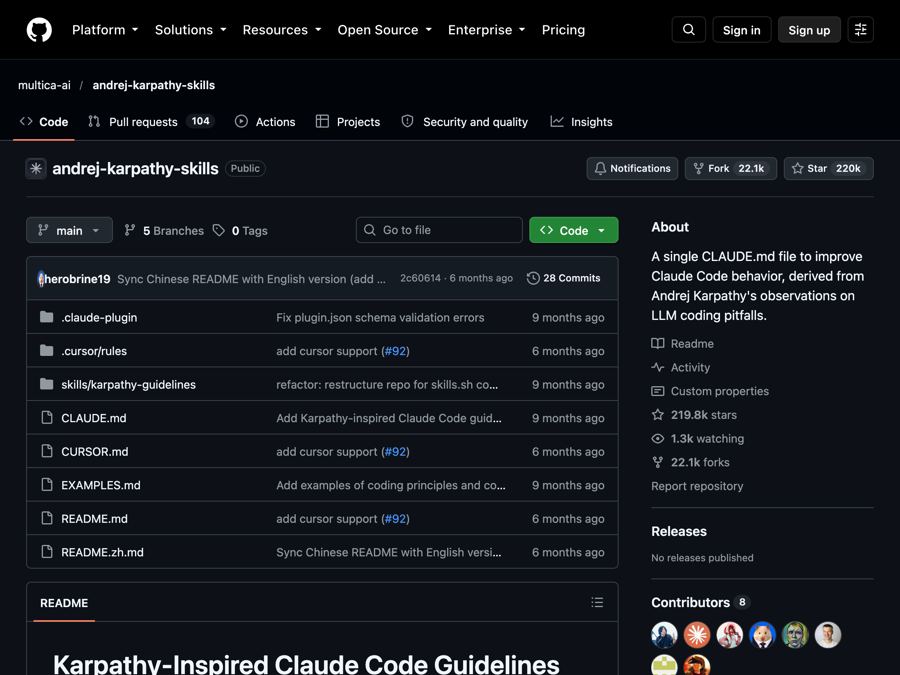This screenshot has width=900, height=675.
Task: Expand the Platform menu
Action: click(x=104, y=30)
